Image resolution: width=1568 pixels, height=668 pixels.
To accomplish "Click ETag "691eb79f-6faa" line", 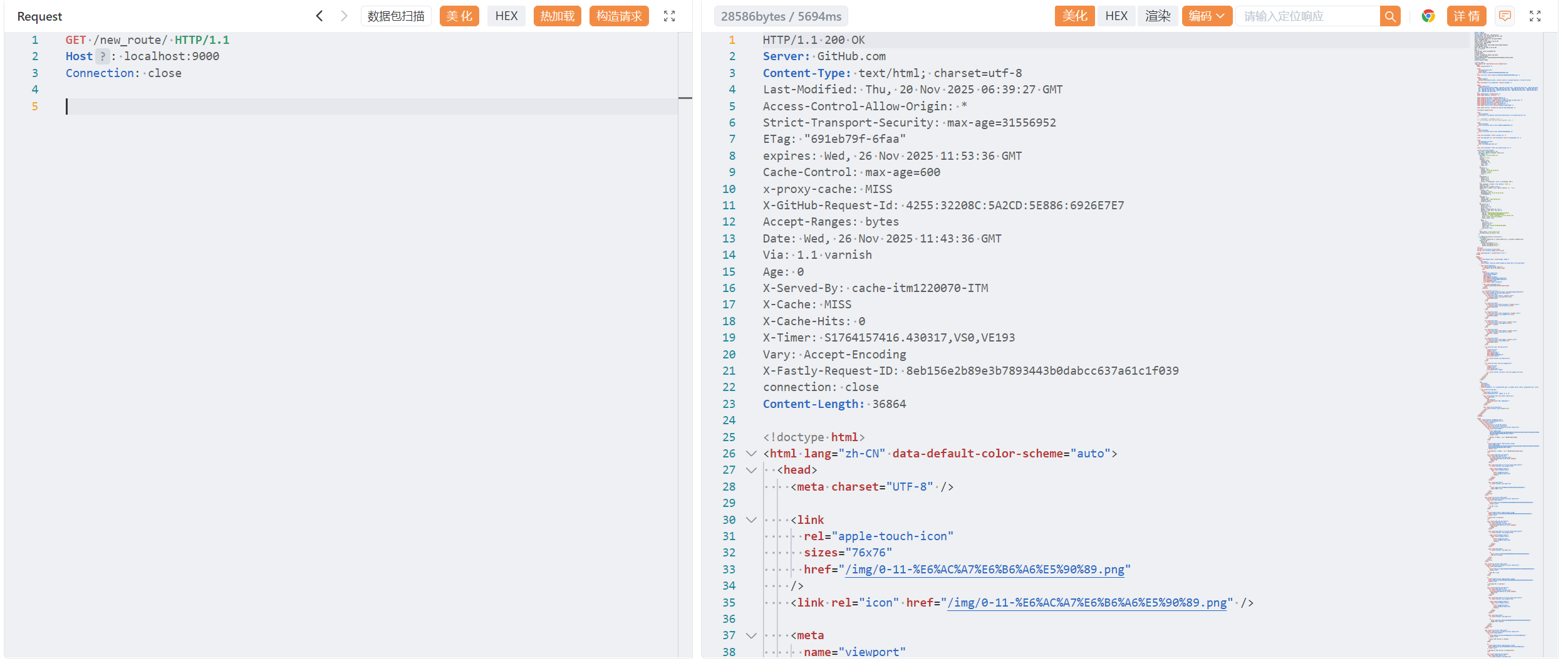I will [834, 139].
